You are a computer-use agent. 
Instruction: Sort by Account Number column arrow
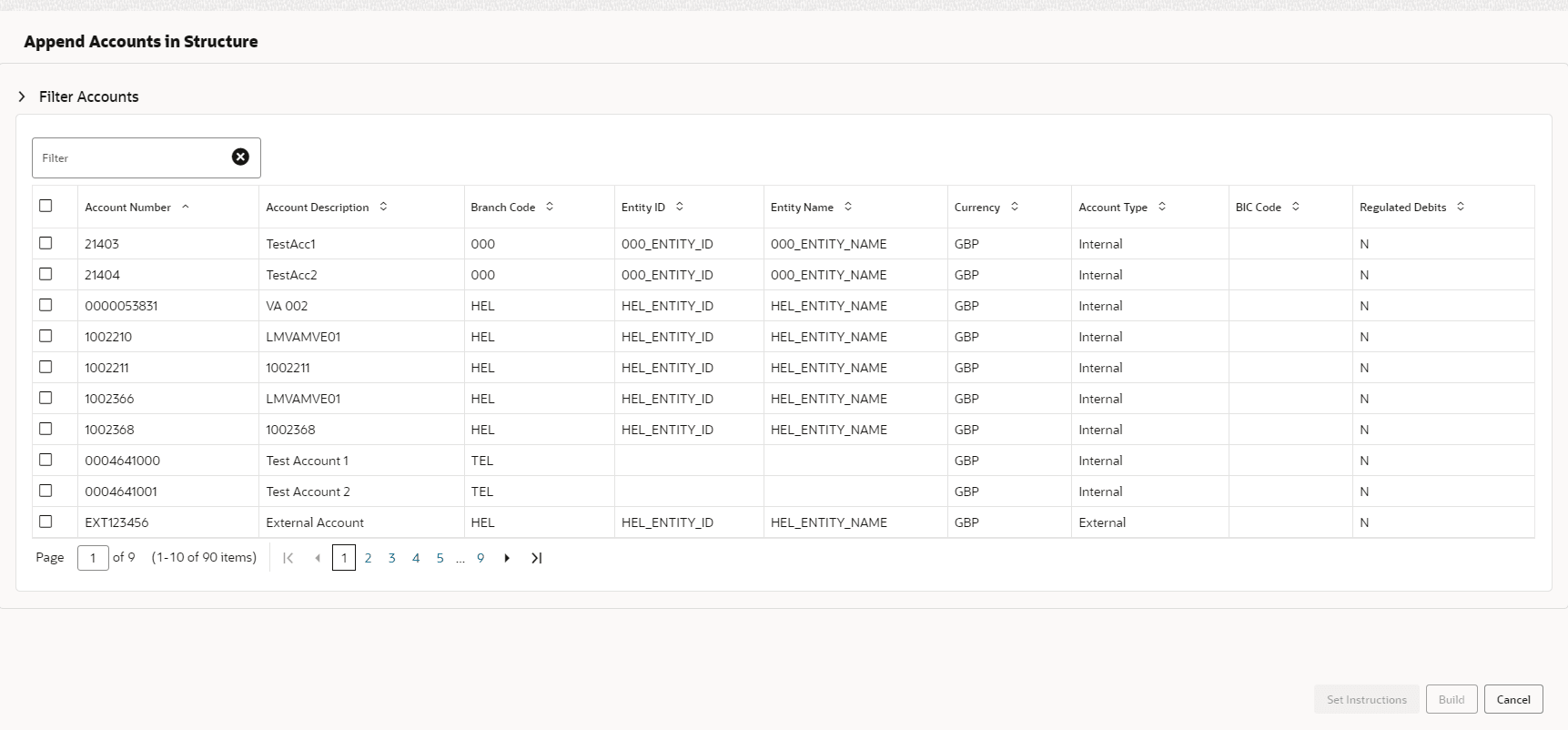[x=186, y=207]
